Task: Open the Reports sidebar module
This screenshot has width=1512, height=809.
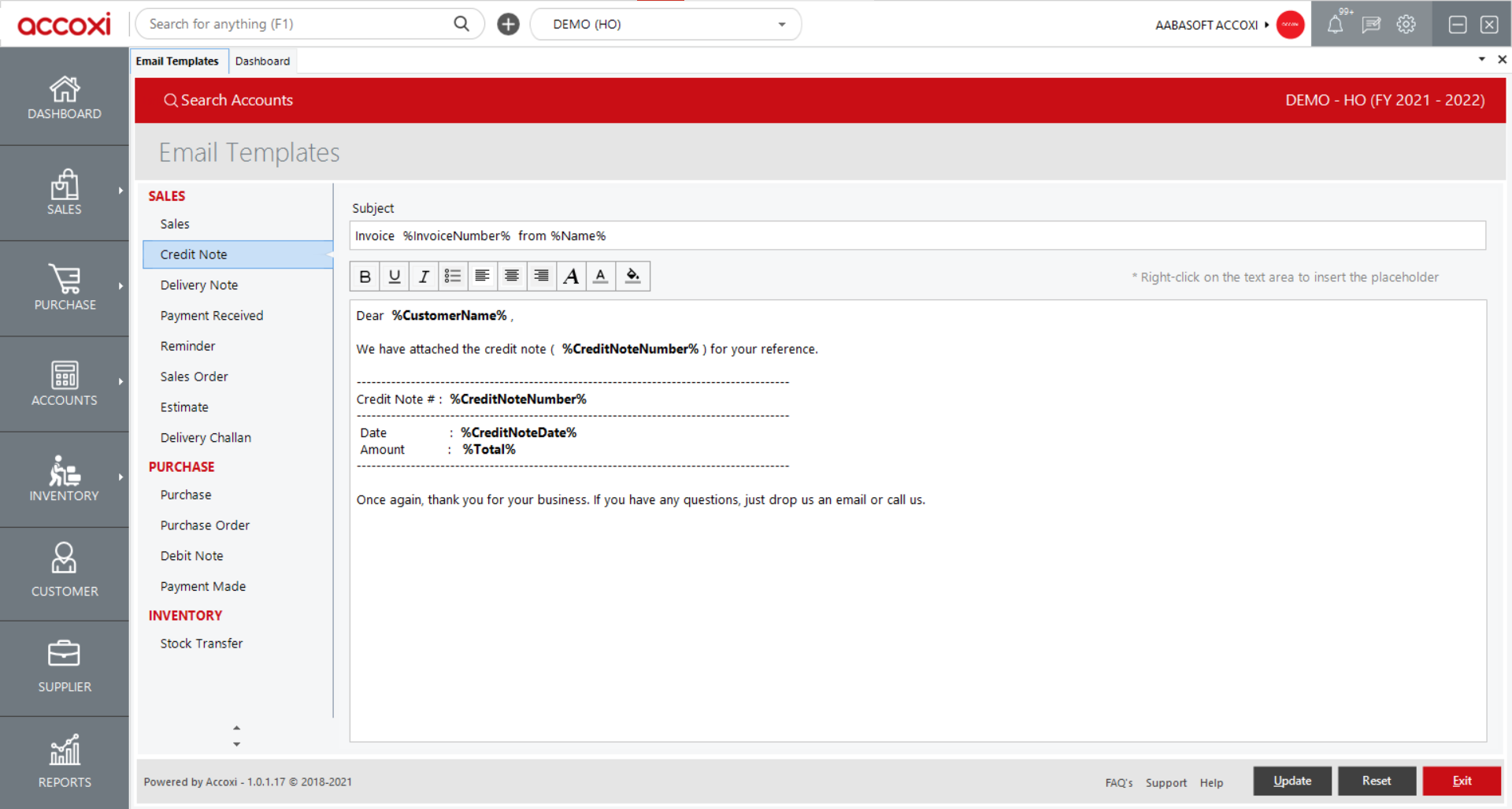Action: [x=65, y=763]
